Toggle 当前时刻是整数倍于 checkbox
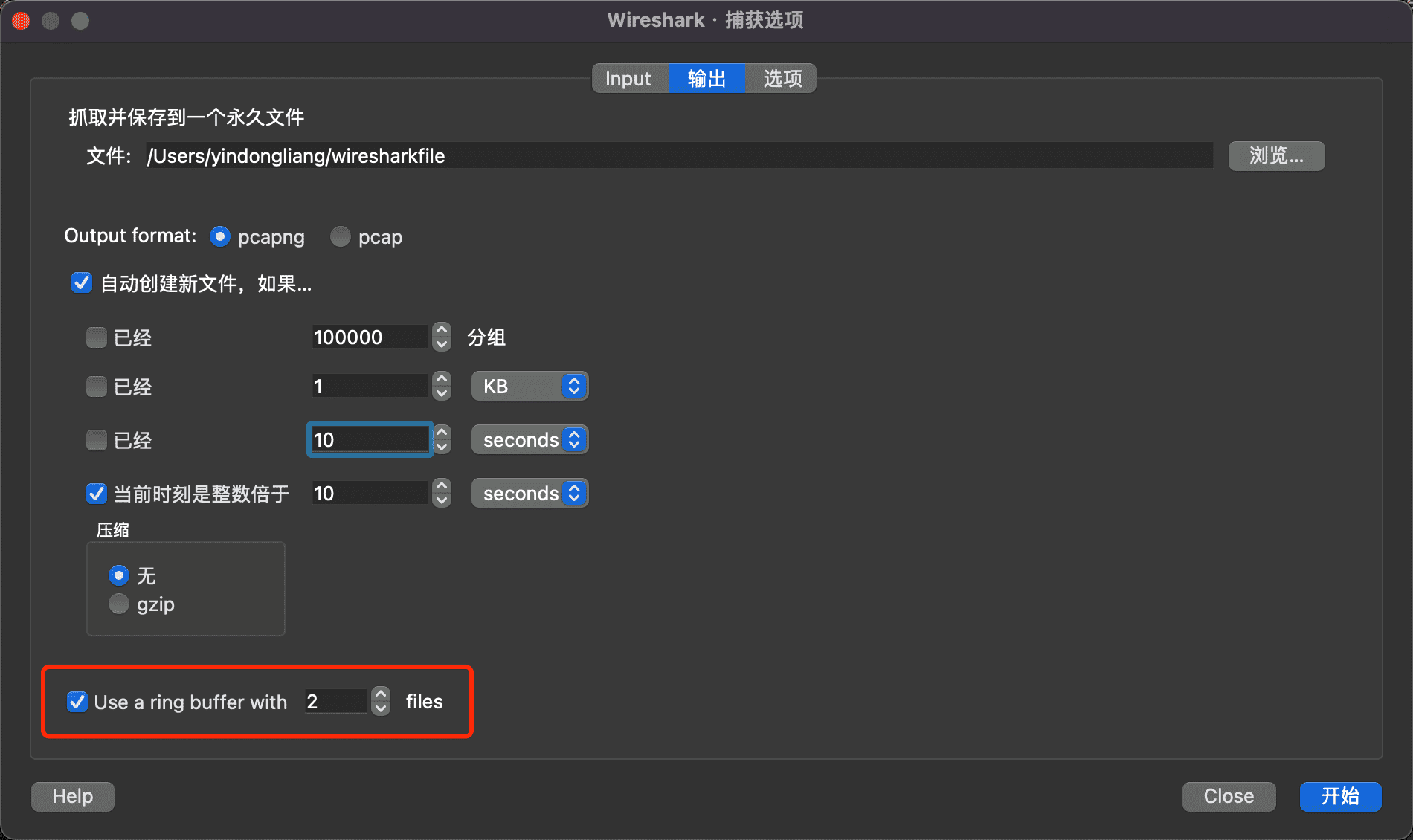Screen dimensions: 1413x840 [x=97, y=494]
